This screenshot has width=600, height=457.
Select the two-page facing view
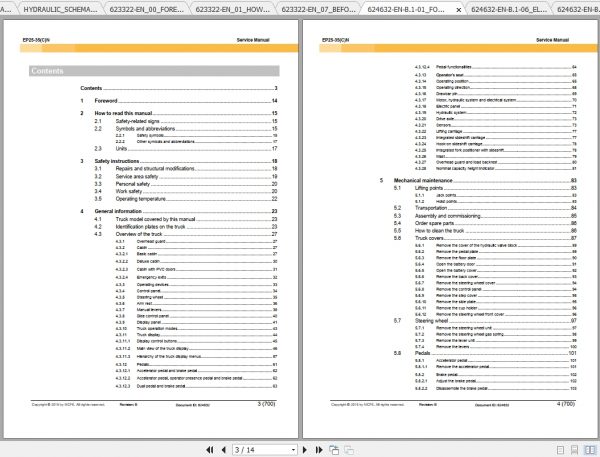pyautogui.click(x=590, y=450)
